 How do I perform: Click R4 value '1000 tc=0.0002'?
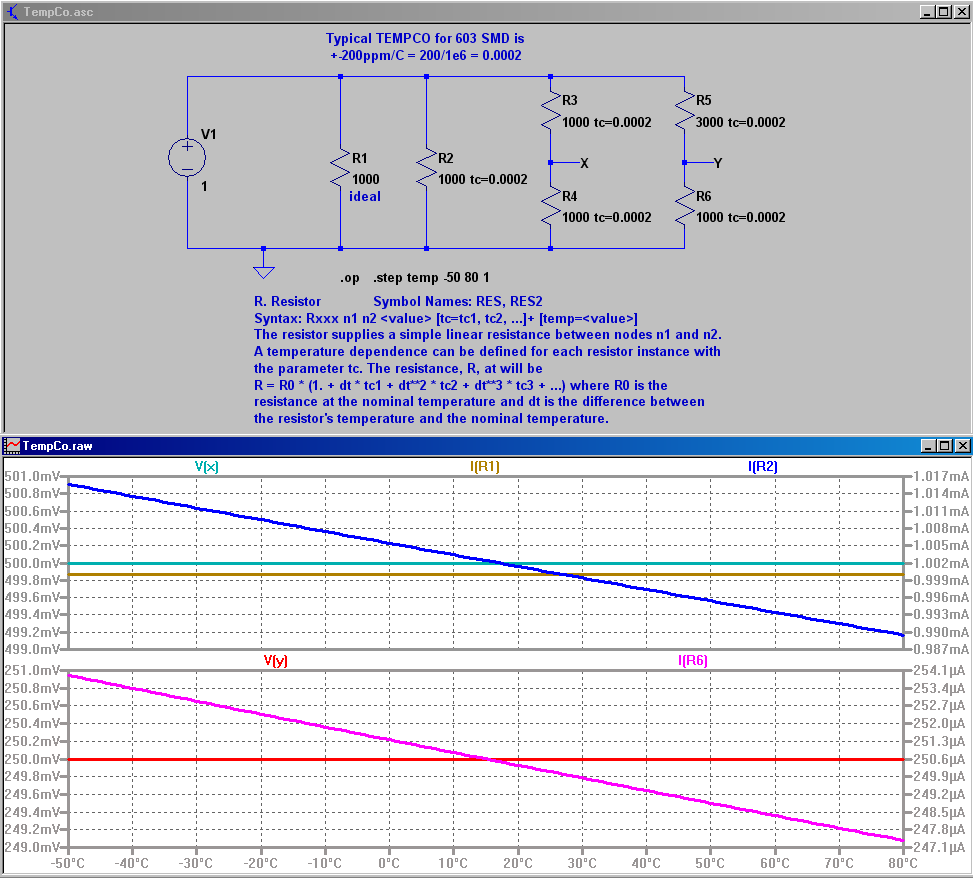607,217
